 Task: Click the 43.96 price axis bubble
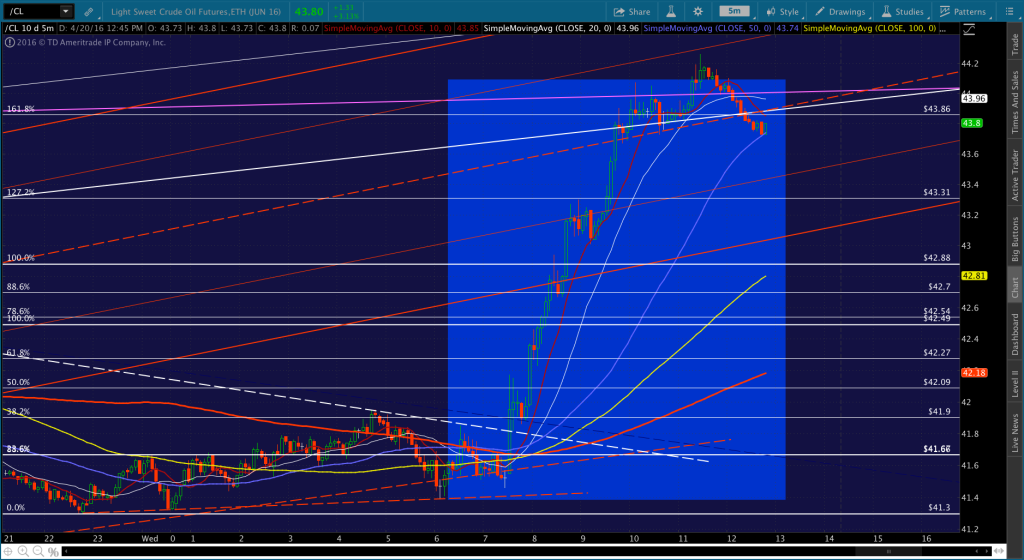(974, 99)
